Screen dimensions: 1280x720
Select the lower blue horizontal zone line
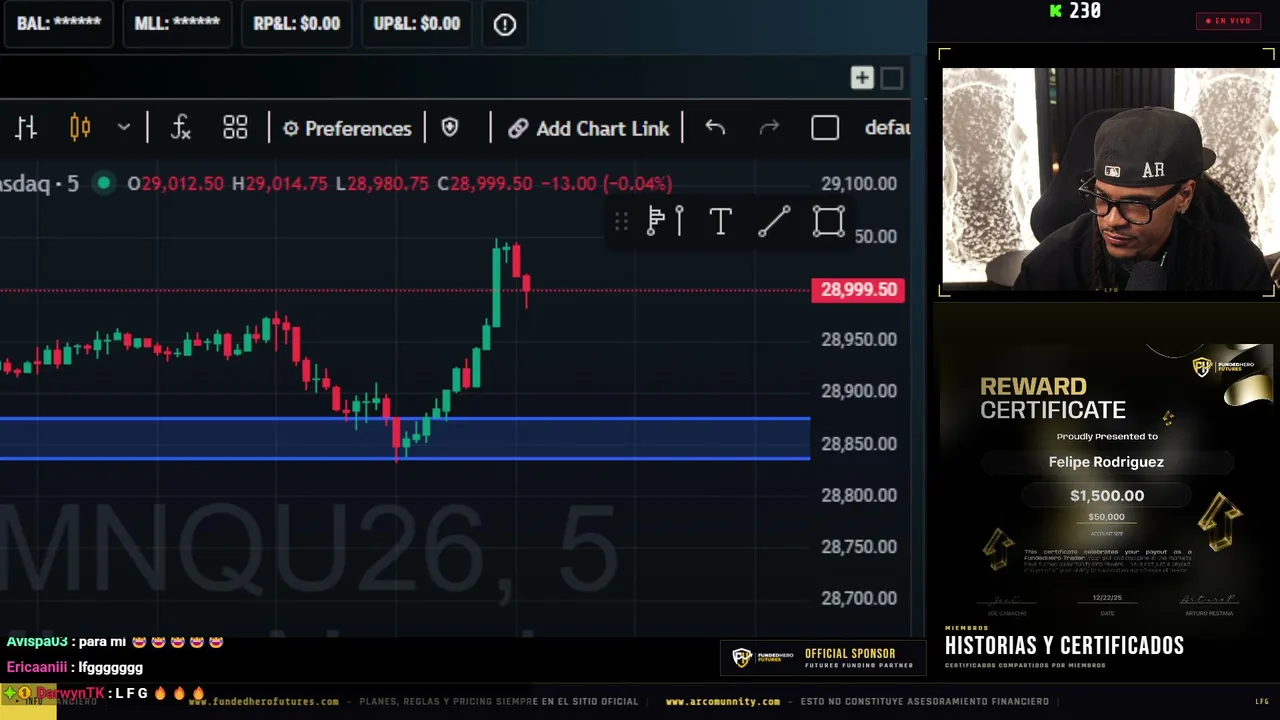pos(405,458)
